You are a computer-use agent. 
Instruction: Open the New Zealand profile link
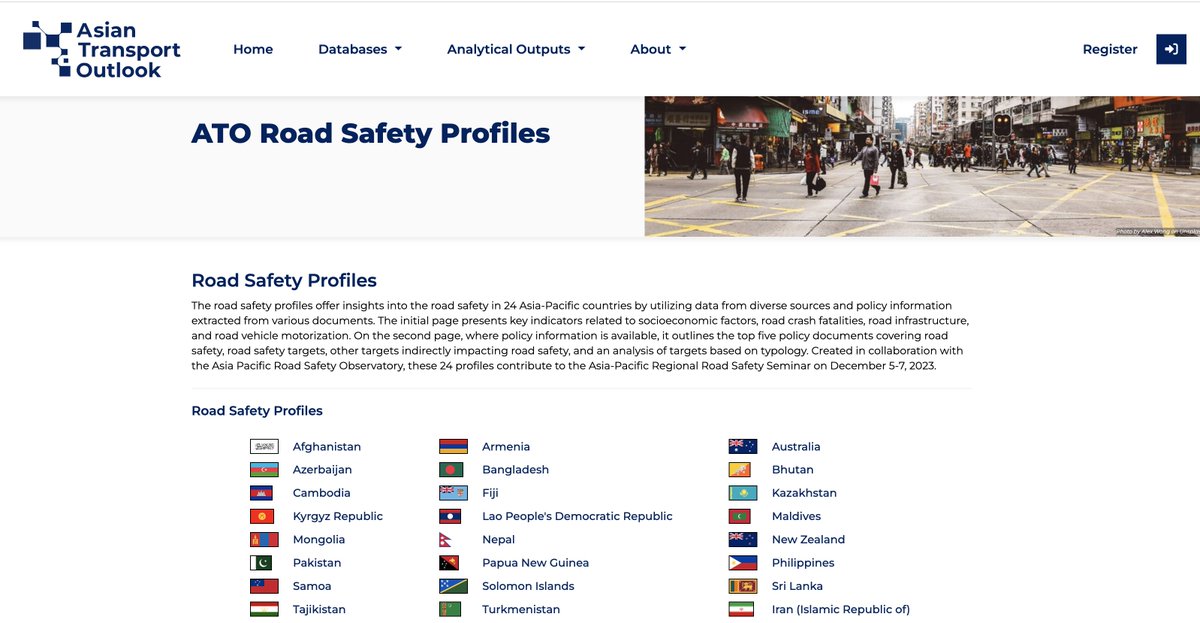[808, 540]
